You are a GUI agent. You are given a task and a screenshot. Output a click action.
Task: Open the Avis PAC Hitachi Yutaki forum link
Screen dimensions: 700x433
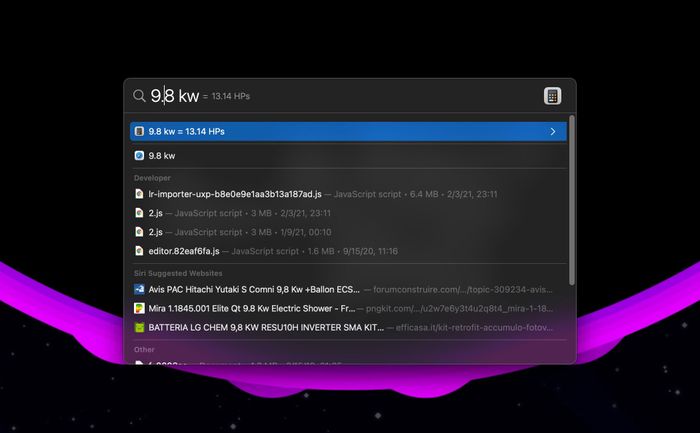click(348, 289)
